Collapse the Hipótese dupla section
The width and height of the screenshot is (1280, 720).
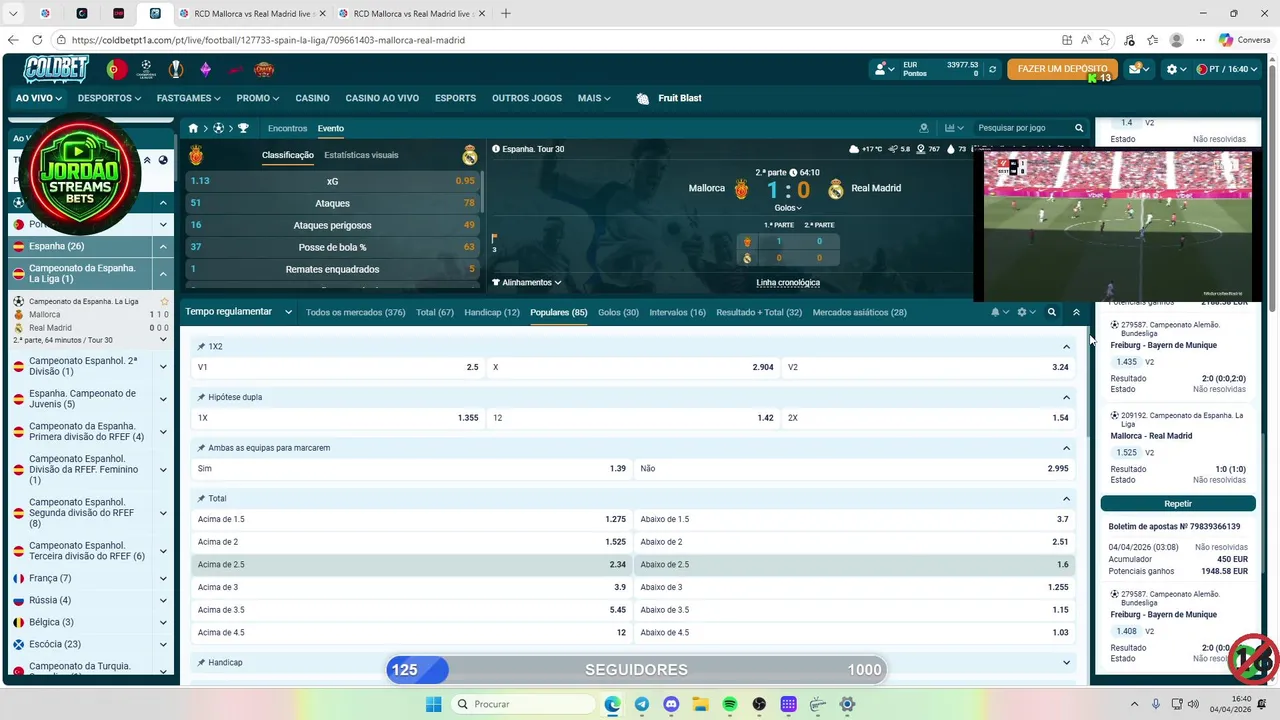pos(1066,397)
